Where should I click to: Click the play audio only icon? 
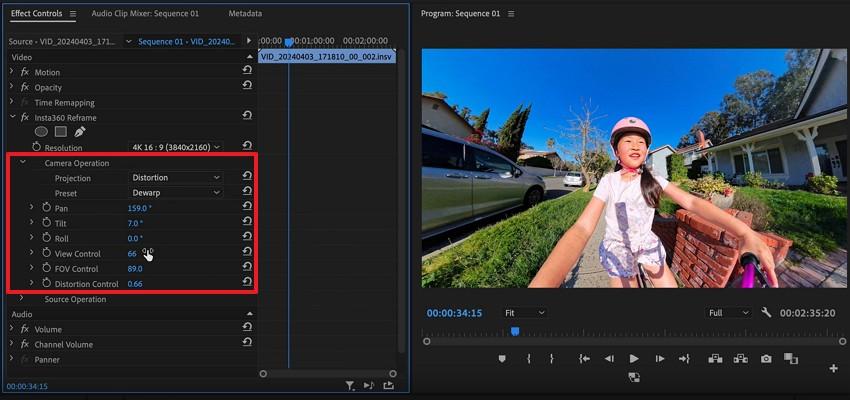(x=369, y=385)
